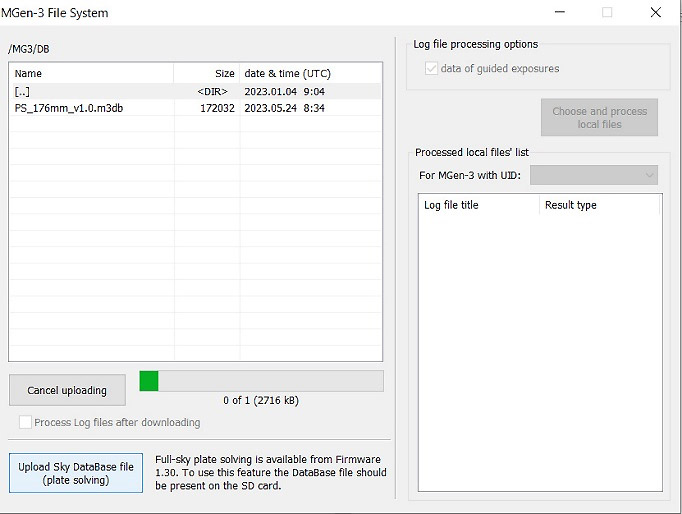Click the date & time (UTC) header
This screenshot has height=514, width=682.
(x=311, y=73)
